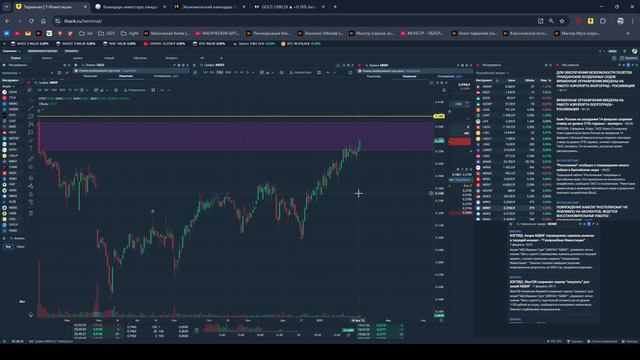Image resolution: width=640 pixels, height=360 pixels.
Task: Select the text annotation tool in chart sidebar
Action: (31, 149)
